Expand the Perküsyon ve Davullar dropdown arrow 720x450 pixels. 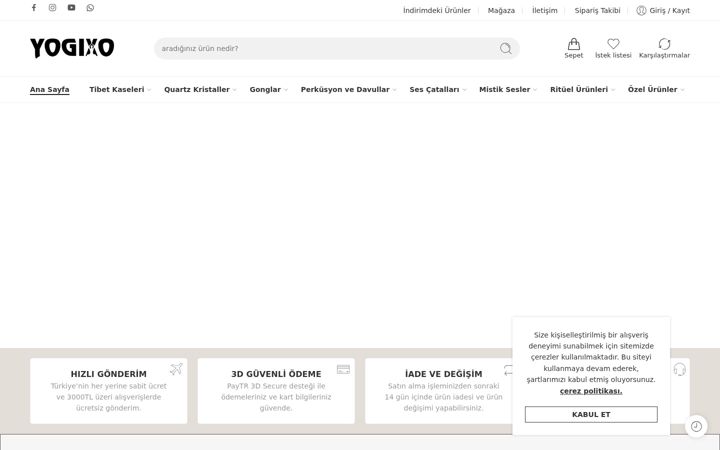click(x=394, y=90)
